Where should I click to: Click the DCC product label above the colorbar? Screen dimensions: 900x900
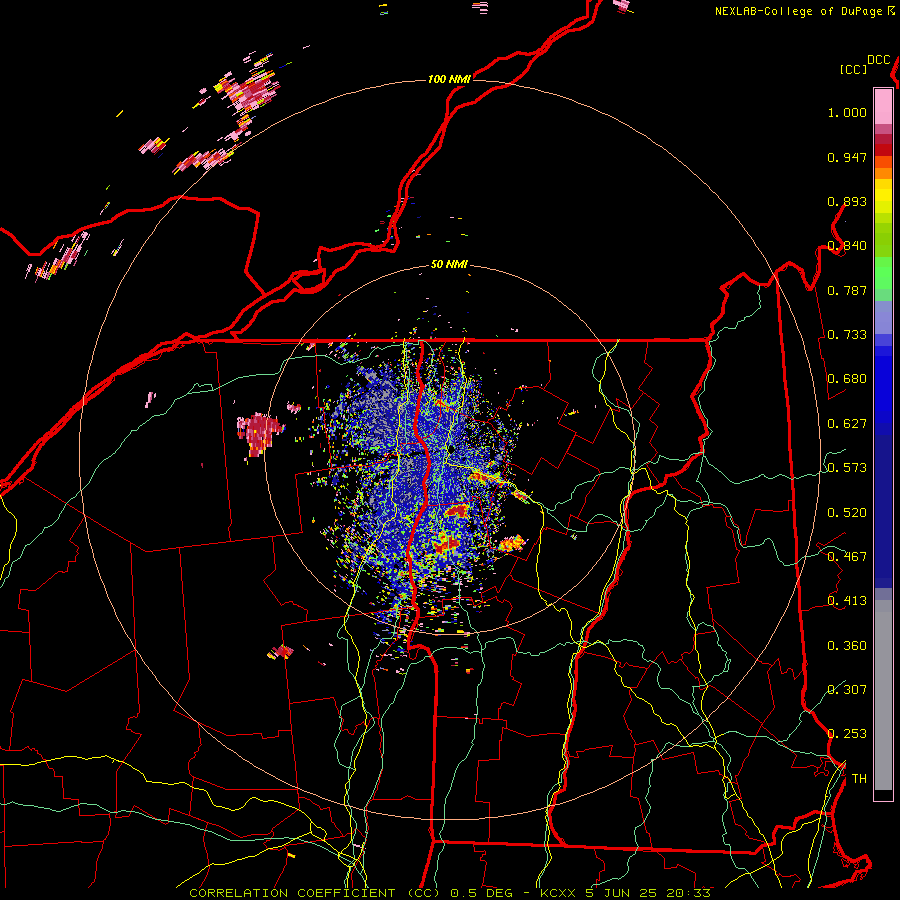pyautogui.click(x=879, y=60)
